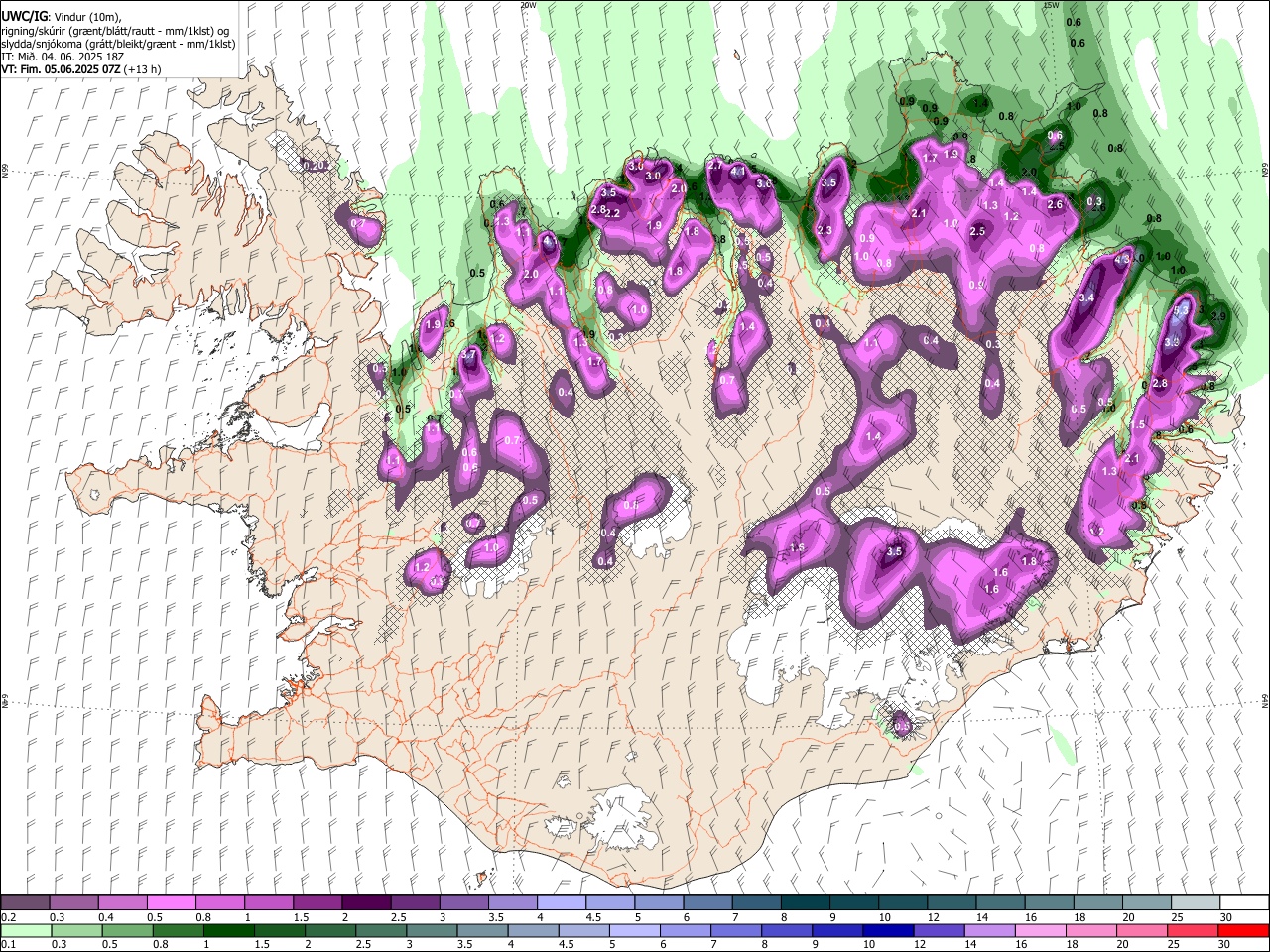Click the 'VT: Fim. 05.06.2025 07Z (+13 h)' text
The image size is (1270, 952).
(81, 69)
